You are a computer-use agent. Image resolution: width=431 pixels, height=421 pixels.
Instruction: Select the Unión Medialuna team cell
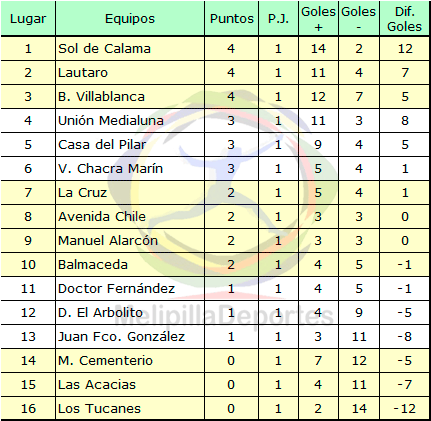coord(130,121)
